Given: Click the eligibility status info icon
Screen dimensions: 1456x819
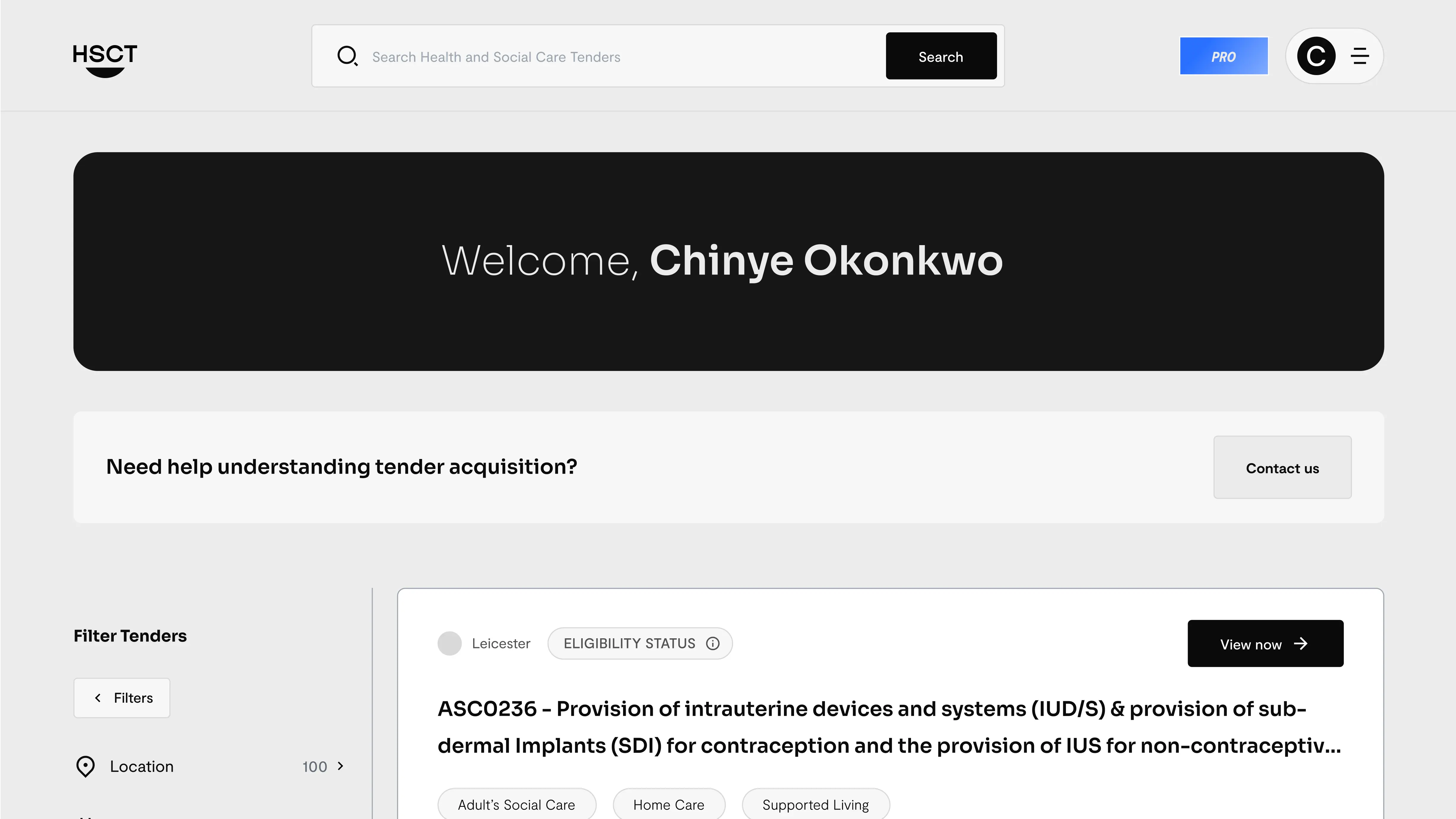Looking at the screenshot, I should (713, 643).
